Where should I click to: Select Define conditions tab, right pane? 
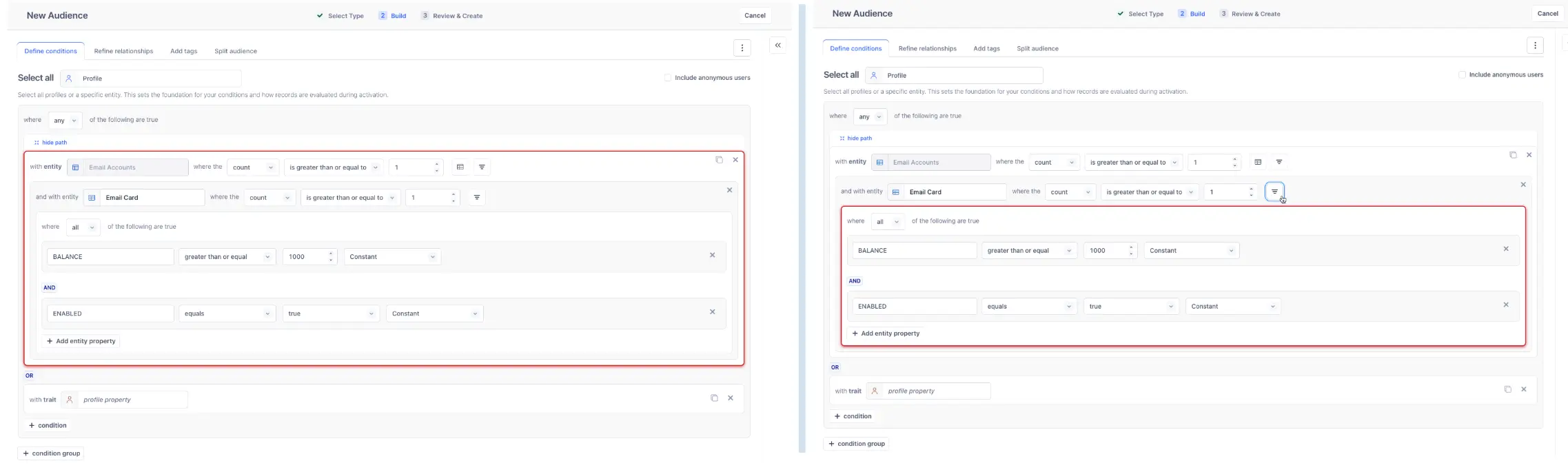(855, 48)
